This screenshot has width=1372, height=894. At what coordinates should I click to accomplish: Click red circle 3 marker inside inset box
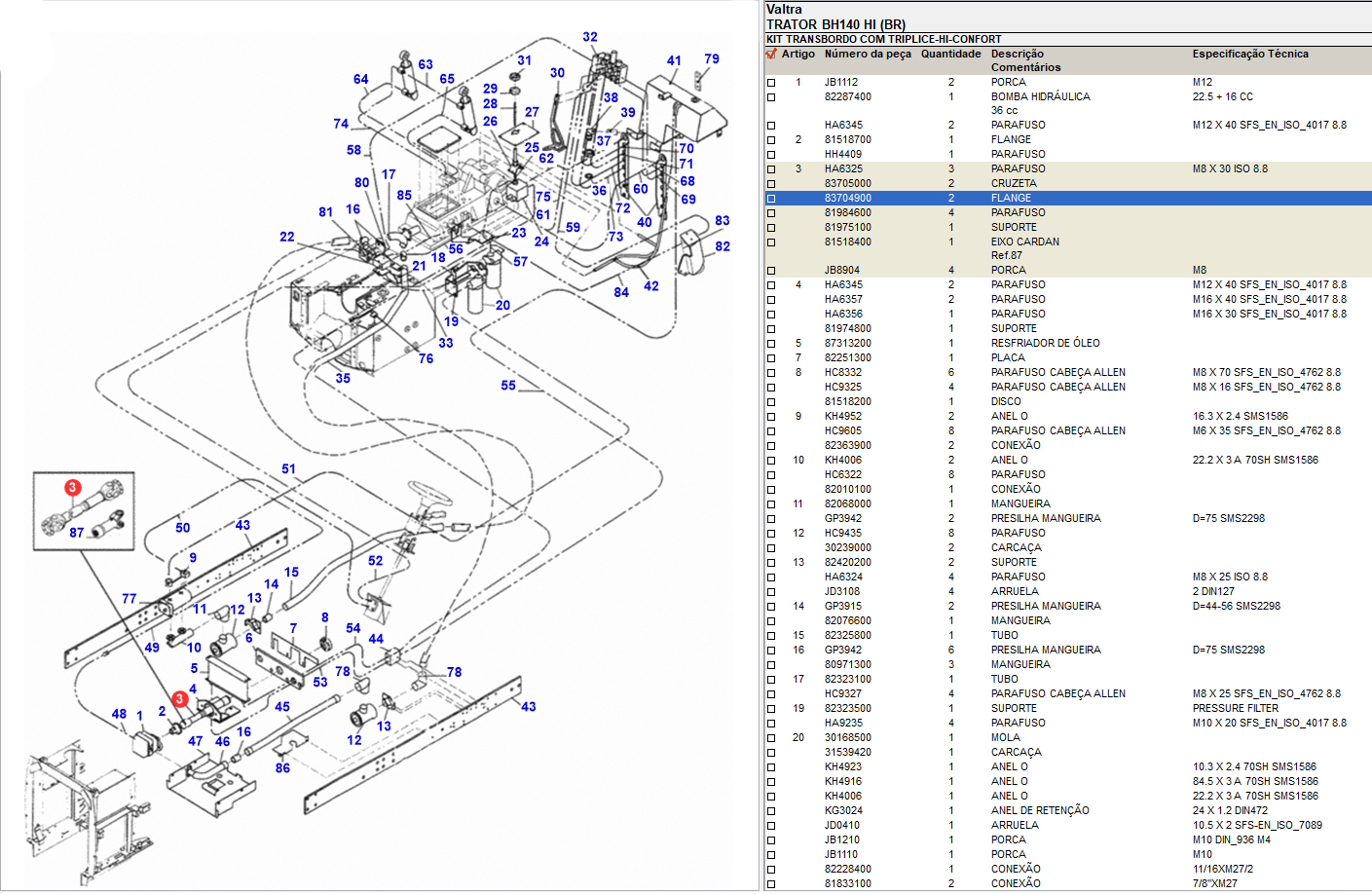point(73,487)
